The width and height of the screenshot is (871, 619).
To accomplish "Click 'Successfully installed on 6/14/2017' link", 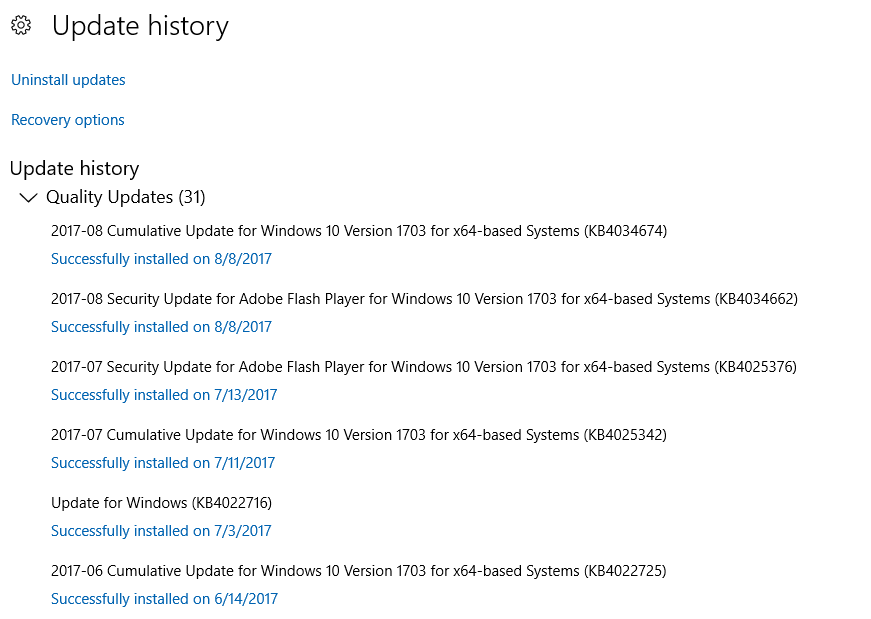I will (x=164, y=599).
